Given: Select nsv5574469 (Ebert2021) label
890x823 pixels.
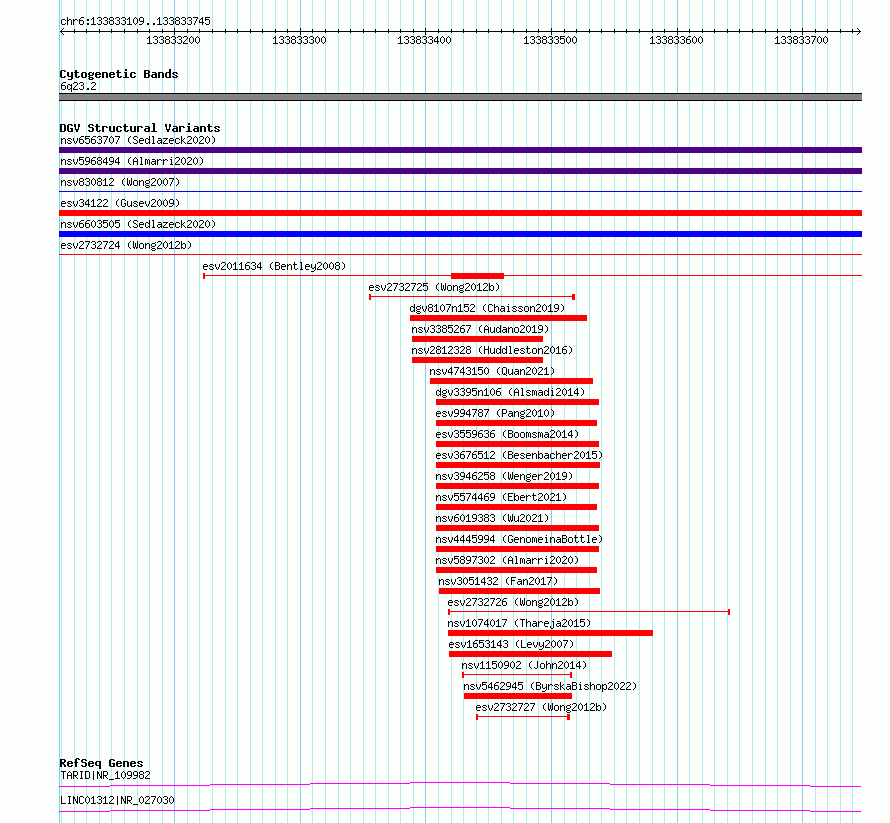Looking at the screenshot, I should [x=501, y=497].
